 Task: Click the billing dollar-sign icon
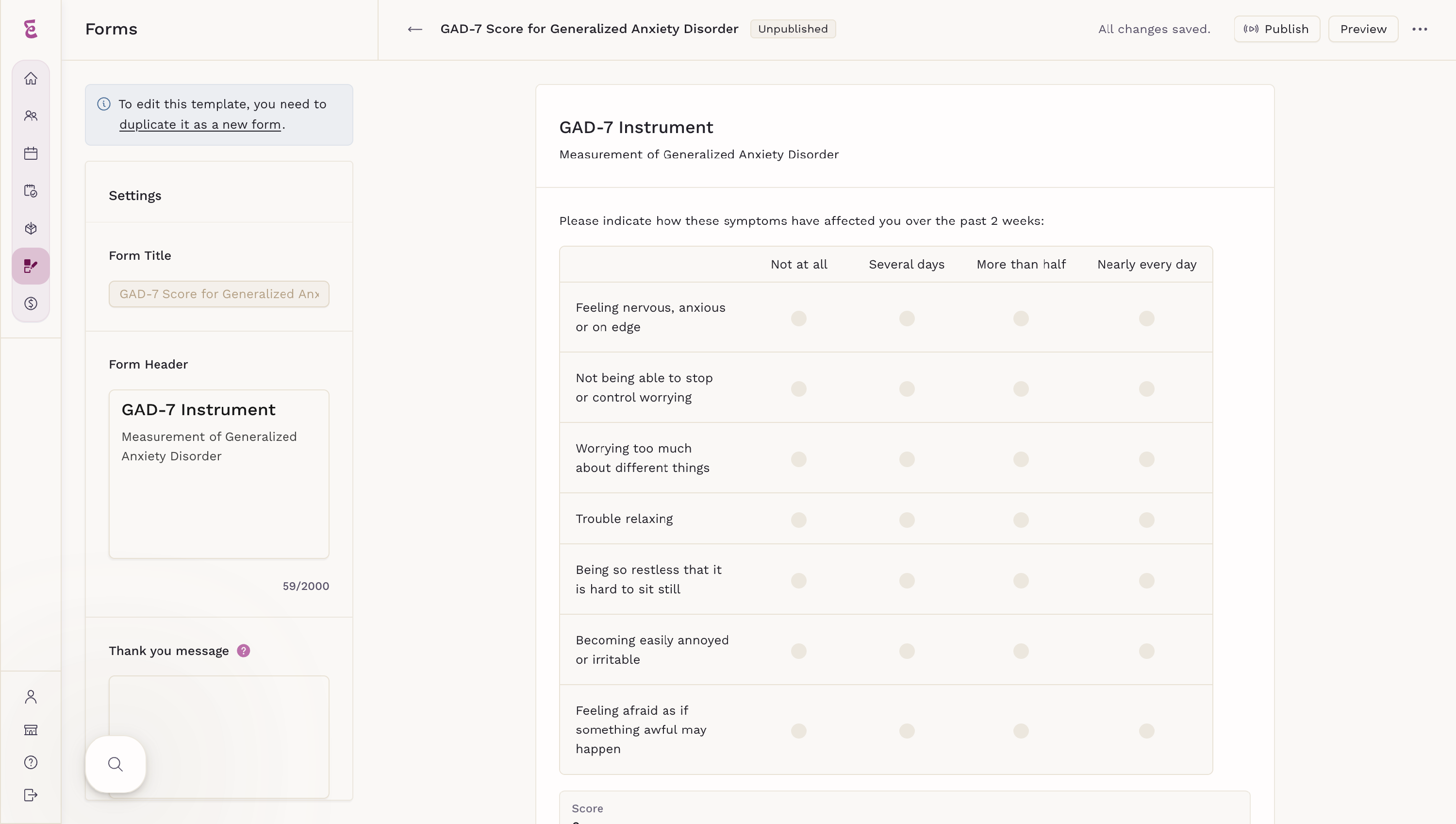pos(31,304)
